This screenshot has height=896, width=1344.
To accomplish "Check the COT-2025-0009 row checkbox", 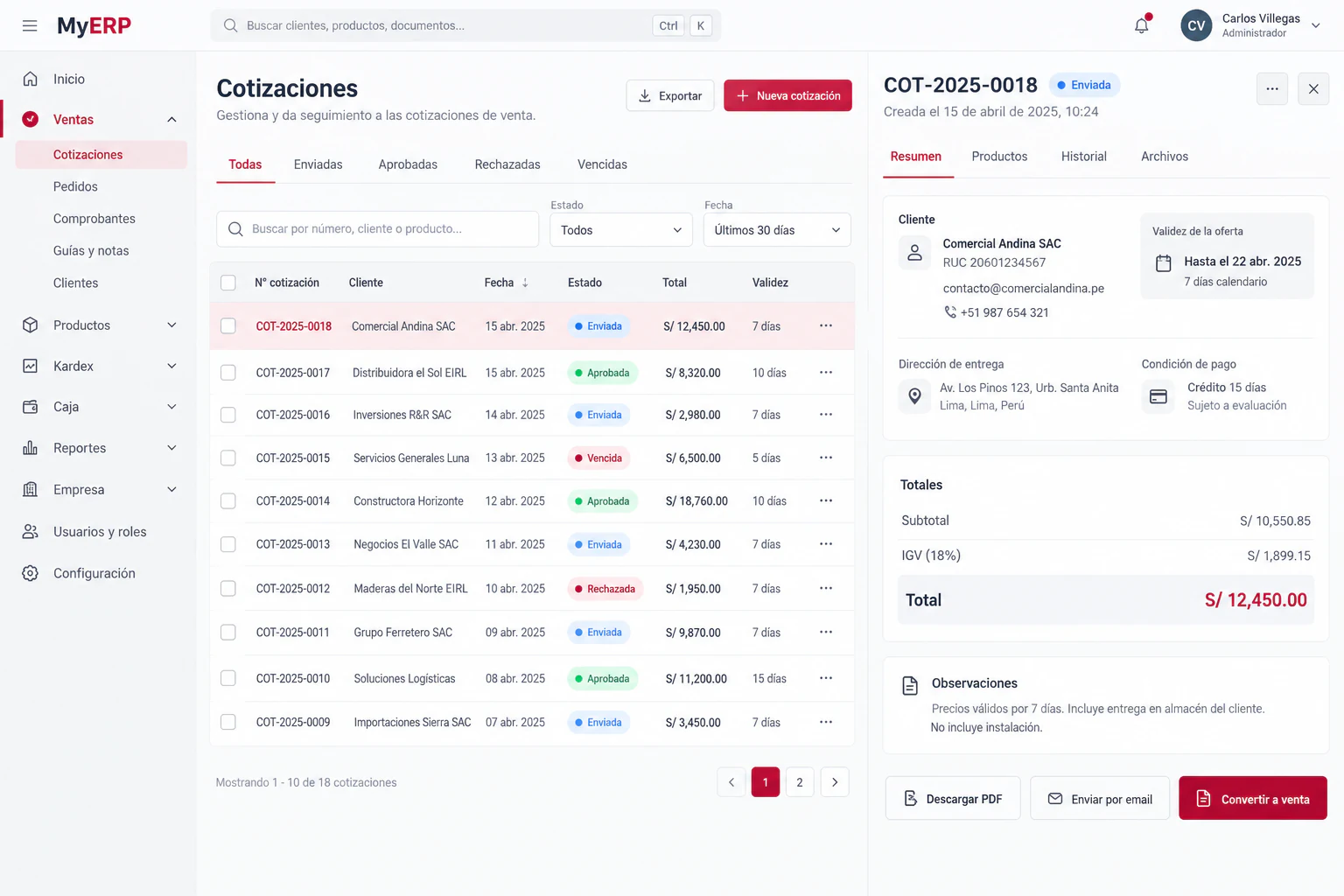I will (228, 722).
